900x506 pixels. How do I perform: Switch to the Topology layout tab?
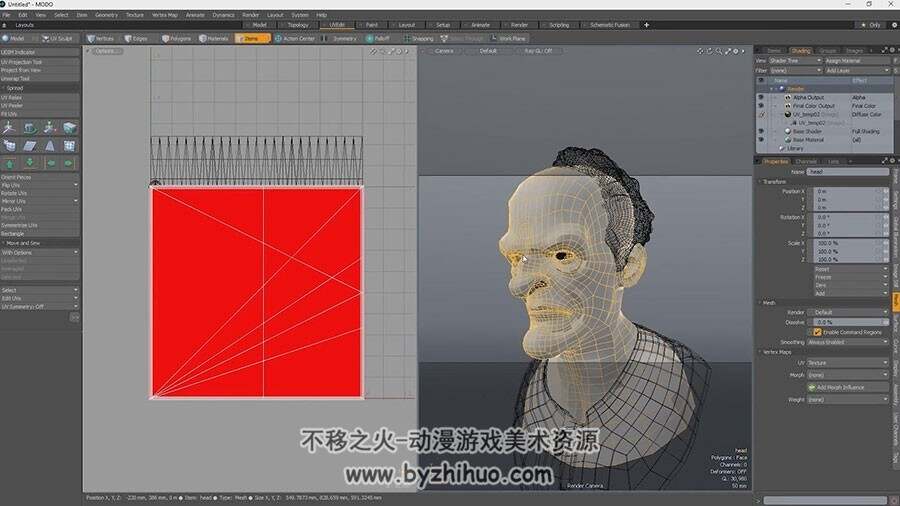click(x=297, y=25)
